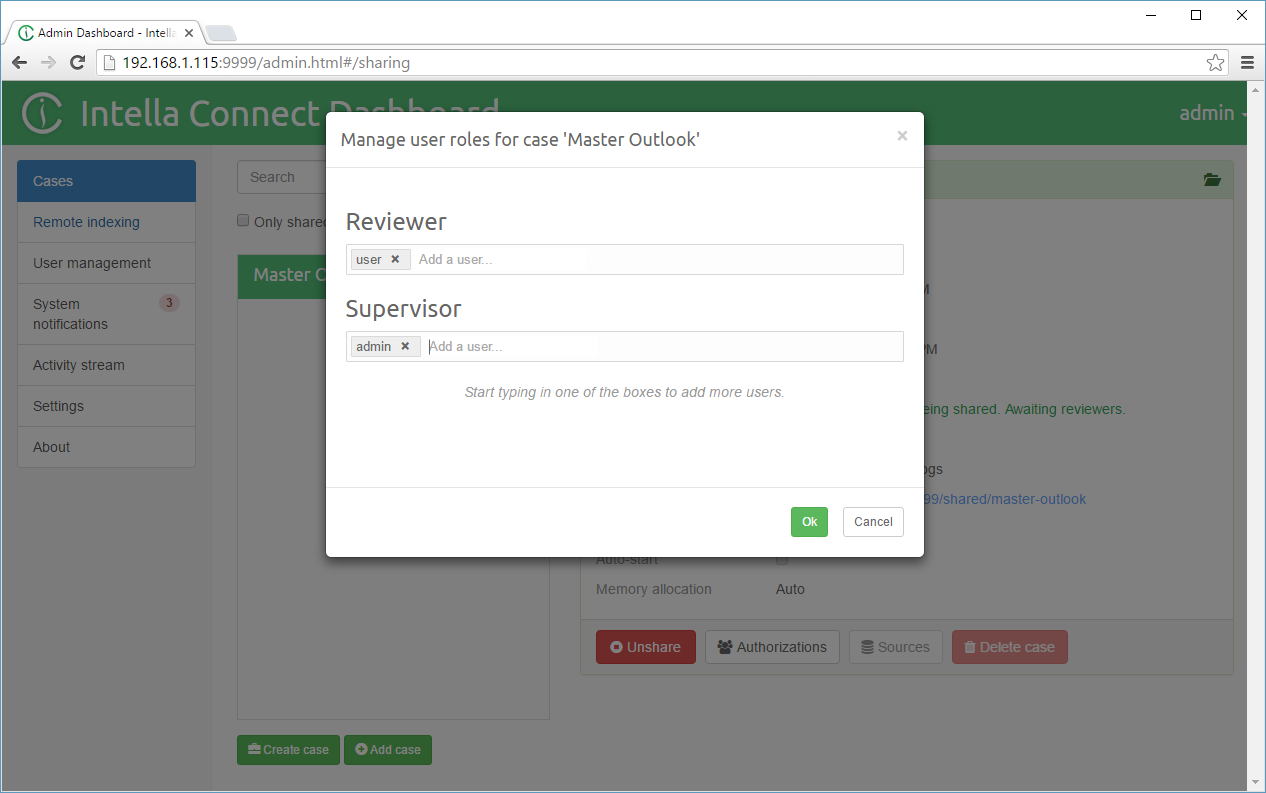
Task: Close the user roles dialog via X
Action: 902,136
